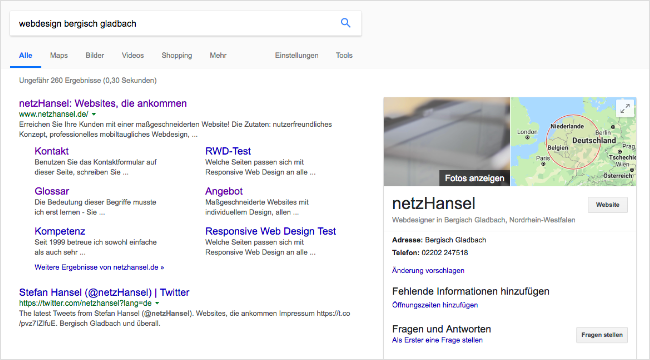The height and width of the screenshot is (360, 650).
Task: Click the Fotos anzeigen photo overlay
Action: (x=474, y=178)
